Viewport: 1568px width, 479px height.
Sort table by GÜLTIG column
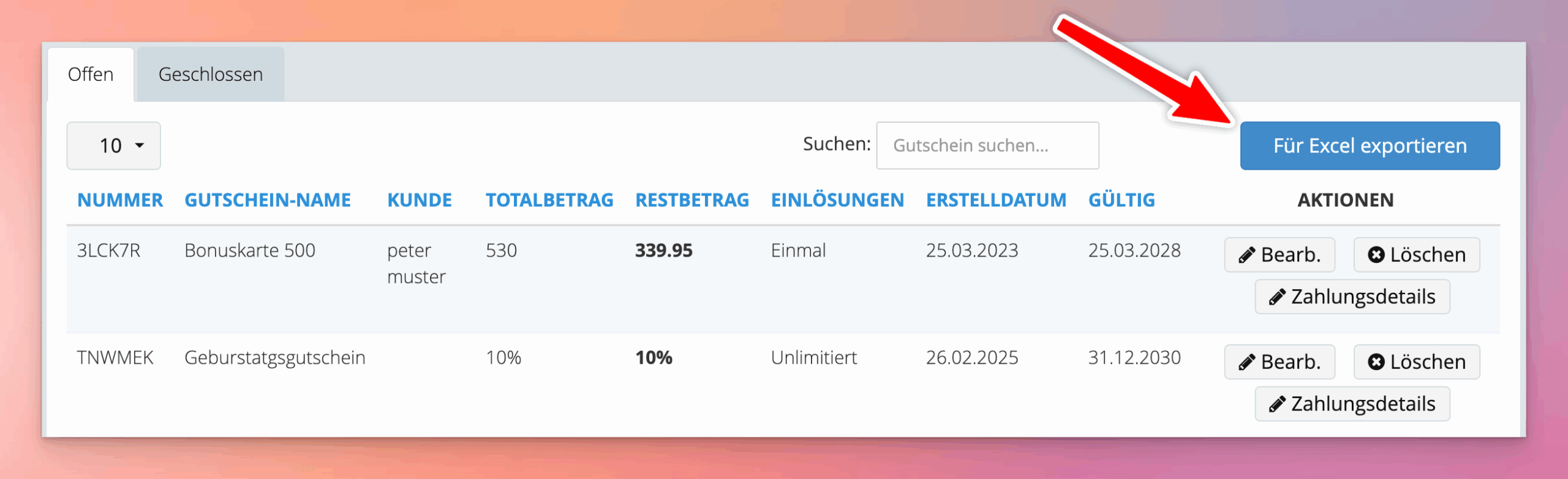[x=1121, y=200]
